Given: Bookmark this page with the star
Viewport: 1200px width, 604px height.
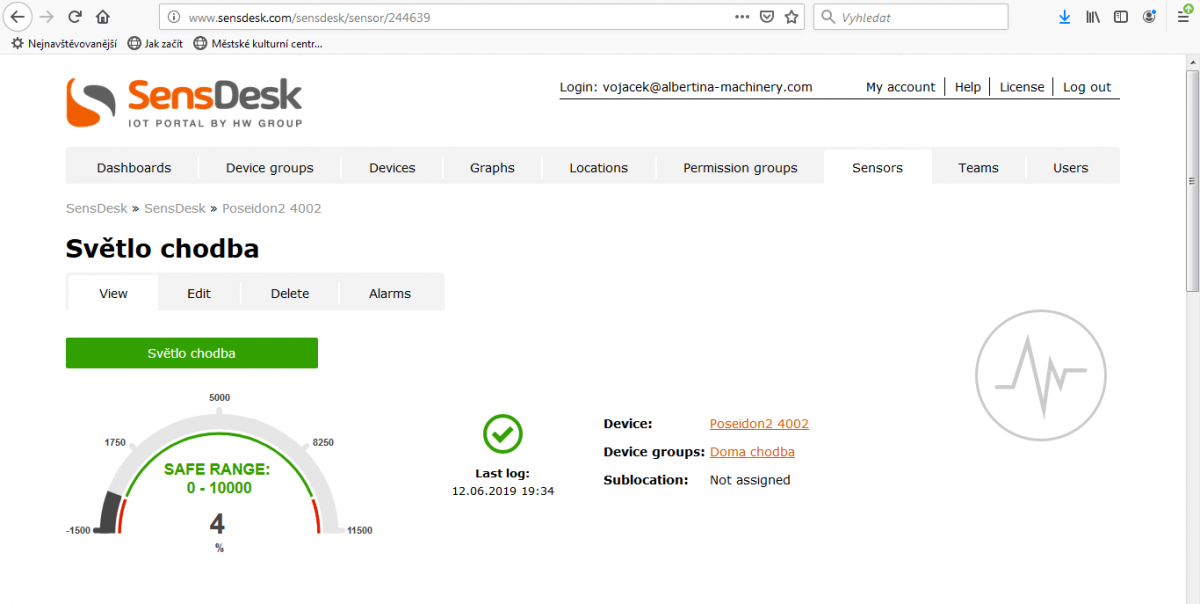Looking at the screenshot, I should [x=792, y=17].
